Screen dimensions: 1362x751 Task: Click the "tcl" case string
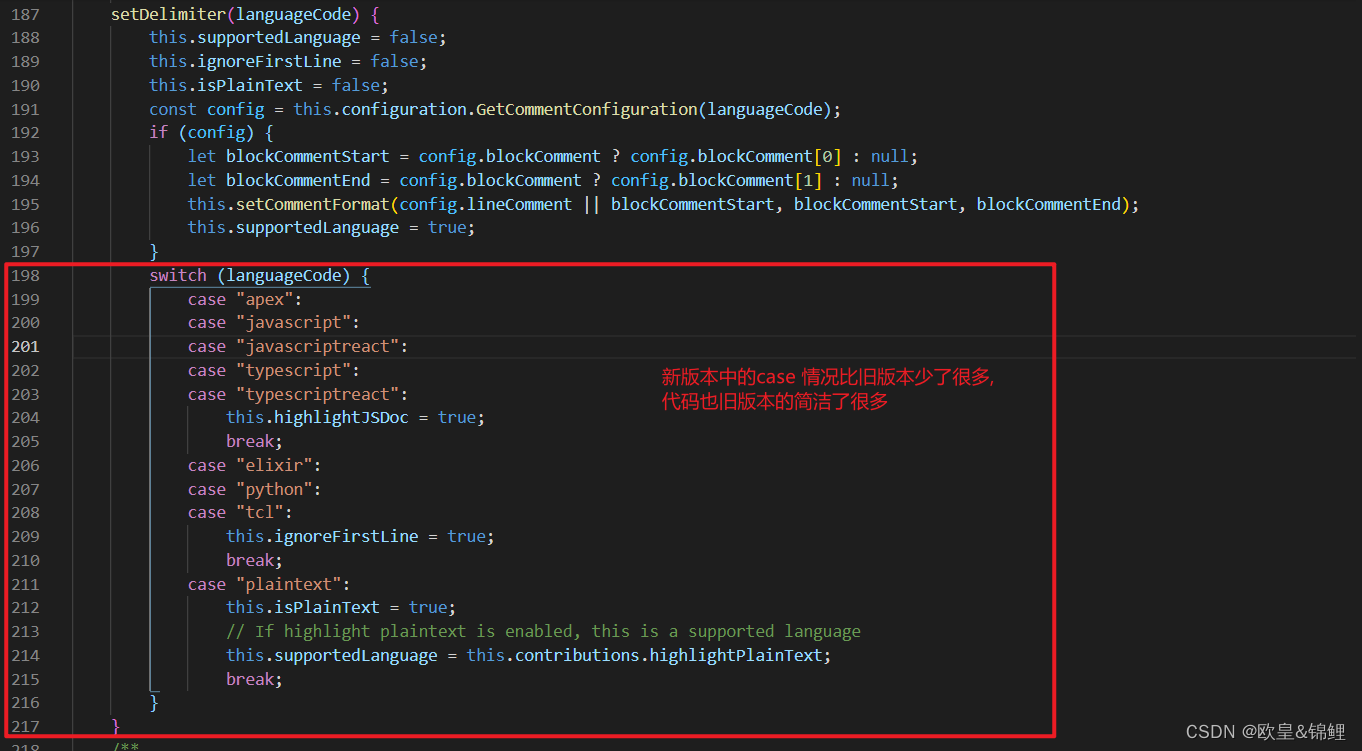pyautogui.click(x=259, y=513)
